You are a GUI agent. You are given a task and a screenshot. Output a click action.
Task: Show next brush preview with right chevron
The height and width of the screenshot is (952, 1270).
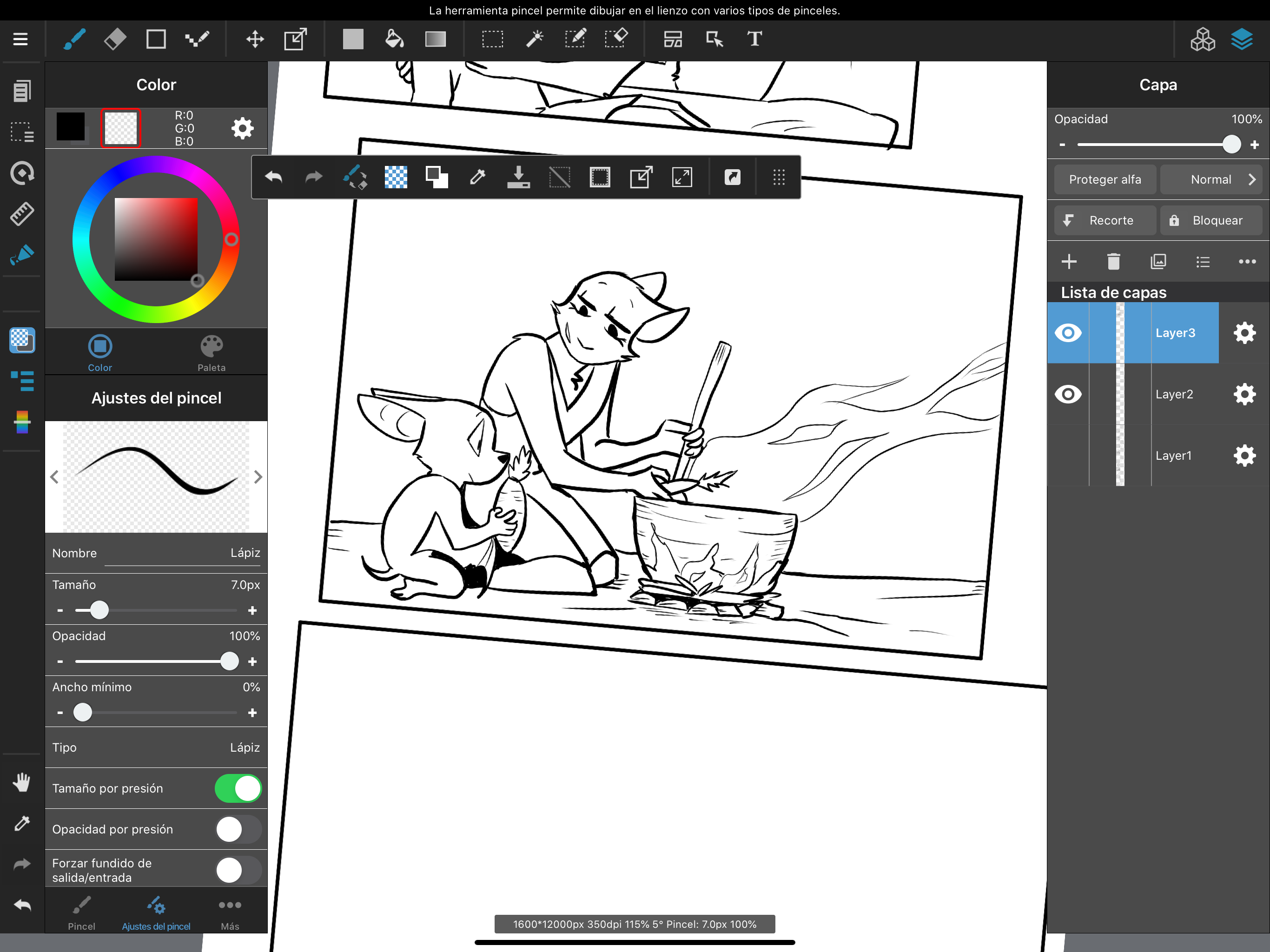coord(258,476)
